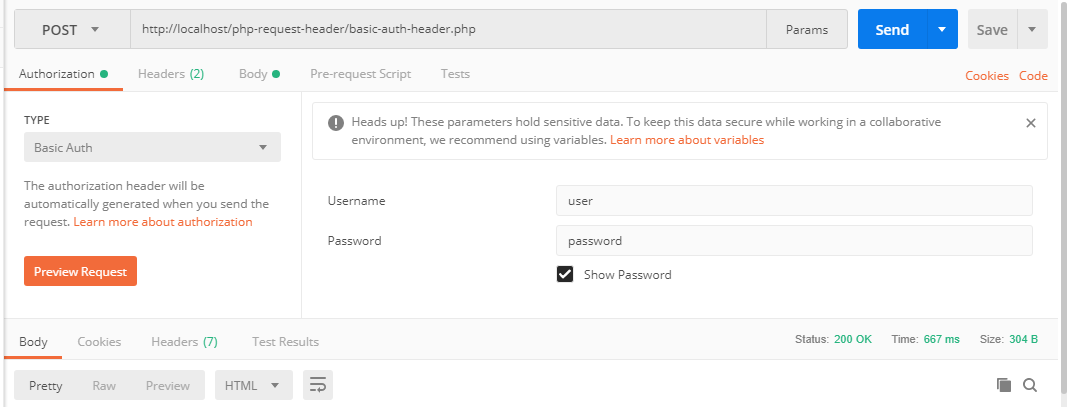The width and height of the screenshot is (1067, 407).
Task: Expand the Save options arrow
Action: (x=1032, y=30)
